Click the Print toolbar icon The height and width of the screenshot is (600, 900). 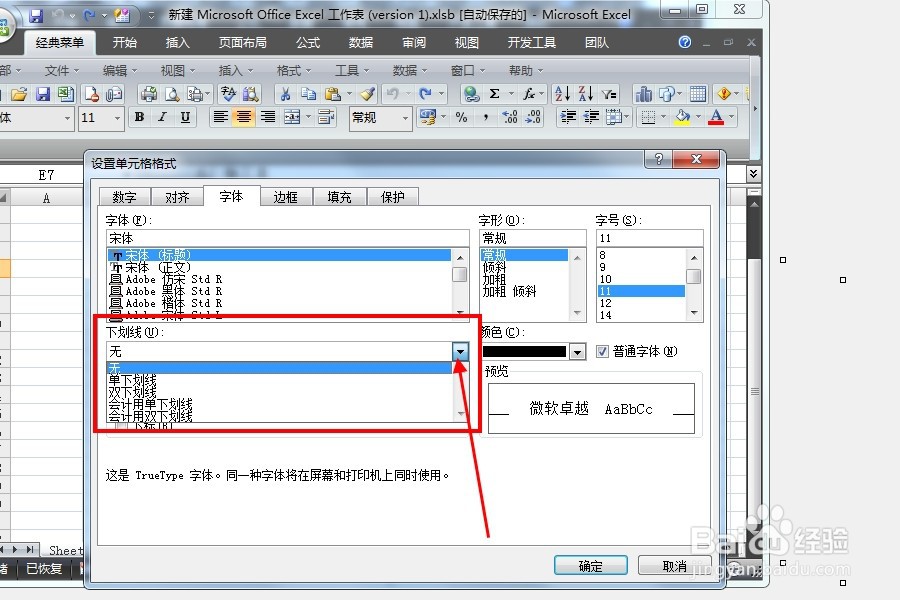[149, 94]
